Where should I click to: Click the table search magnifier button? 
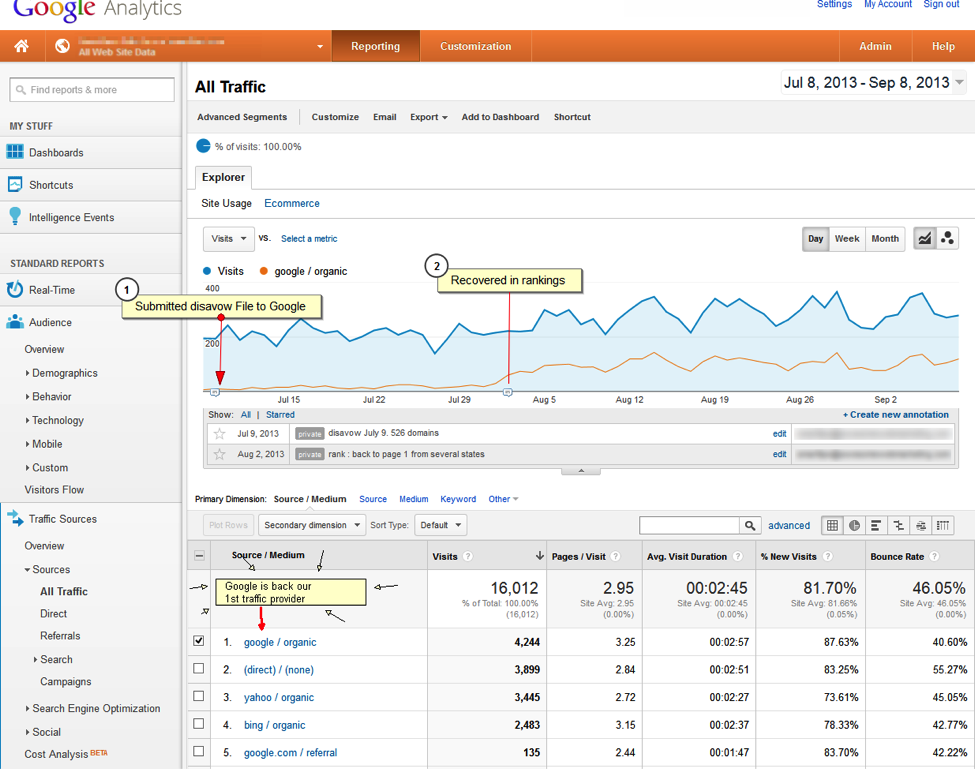750,525
